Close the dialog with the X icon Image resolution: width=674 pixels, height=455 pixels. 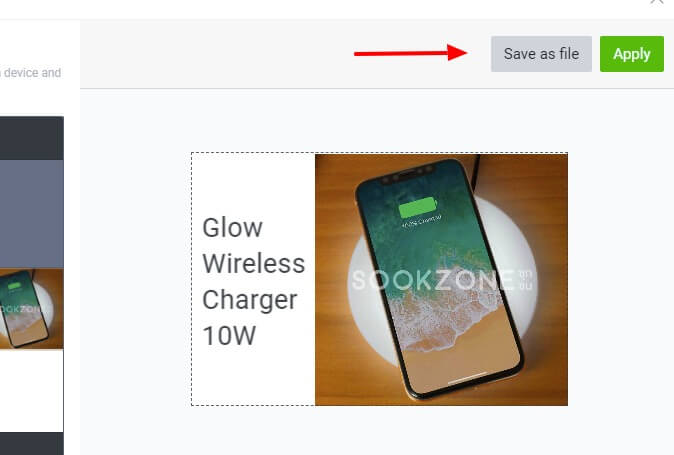tap(657, 2)
